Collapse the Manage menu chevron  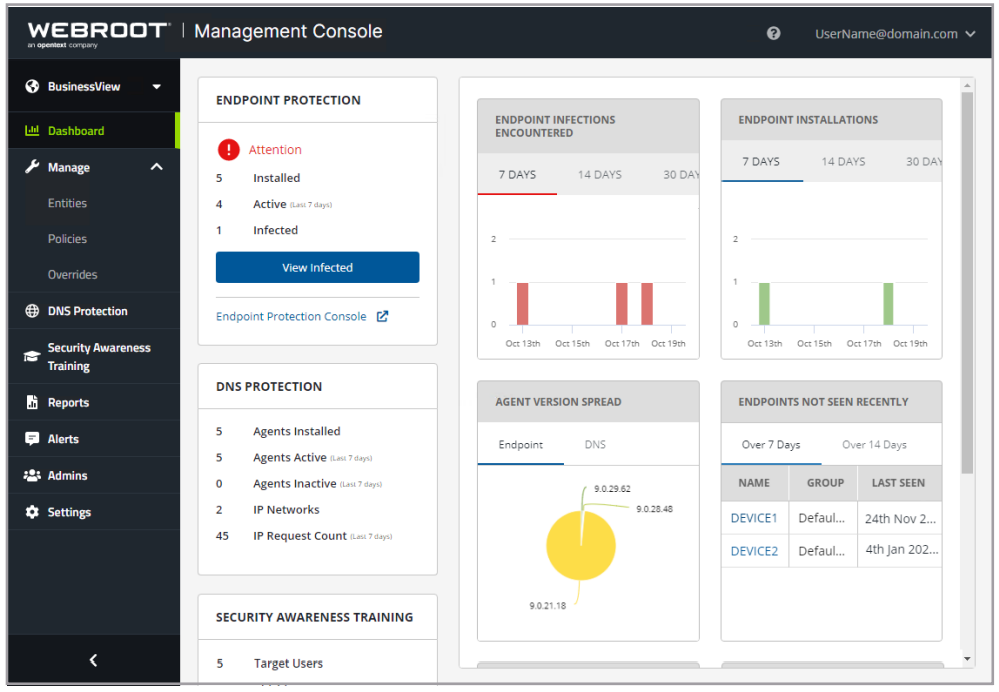point(155,167)
